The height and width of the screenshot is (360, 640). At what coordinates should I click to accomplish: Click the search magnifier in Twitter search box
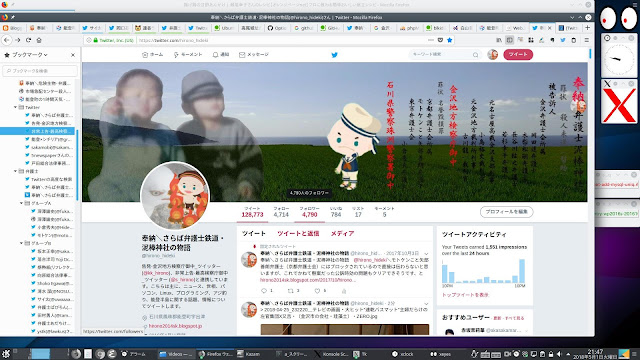[x=476, y=55]
